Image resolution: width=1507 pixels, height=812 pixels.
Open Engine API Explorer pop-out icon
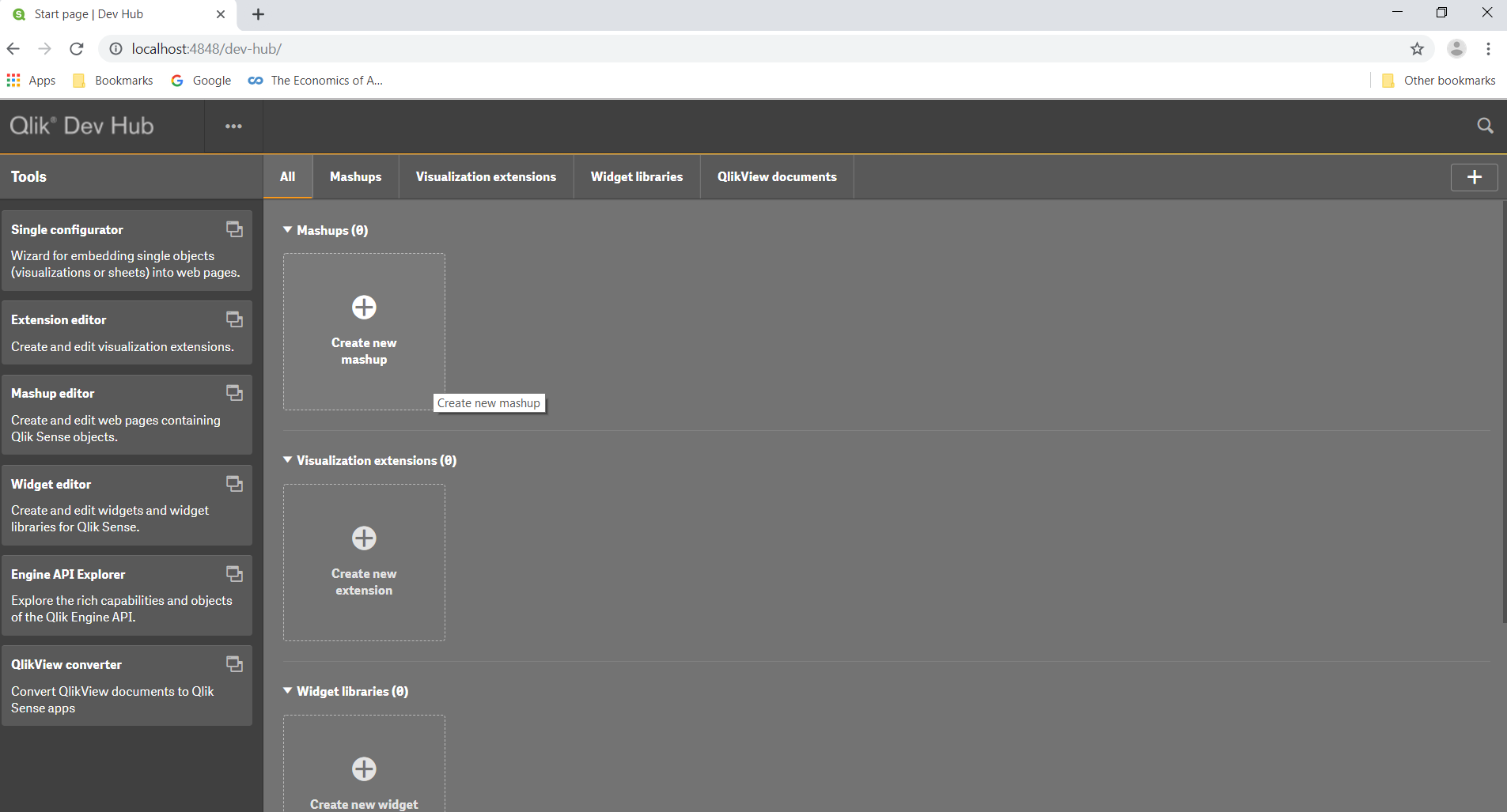coord(234,574)
